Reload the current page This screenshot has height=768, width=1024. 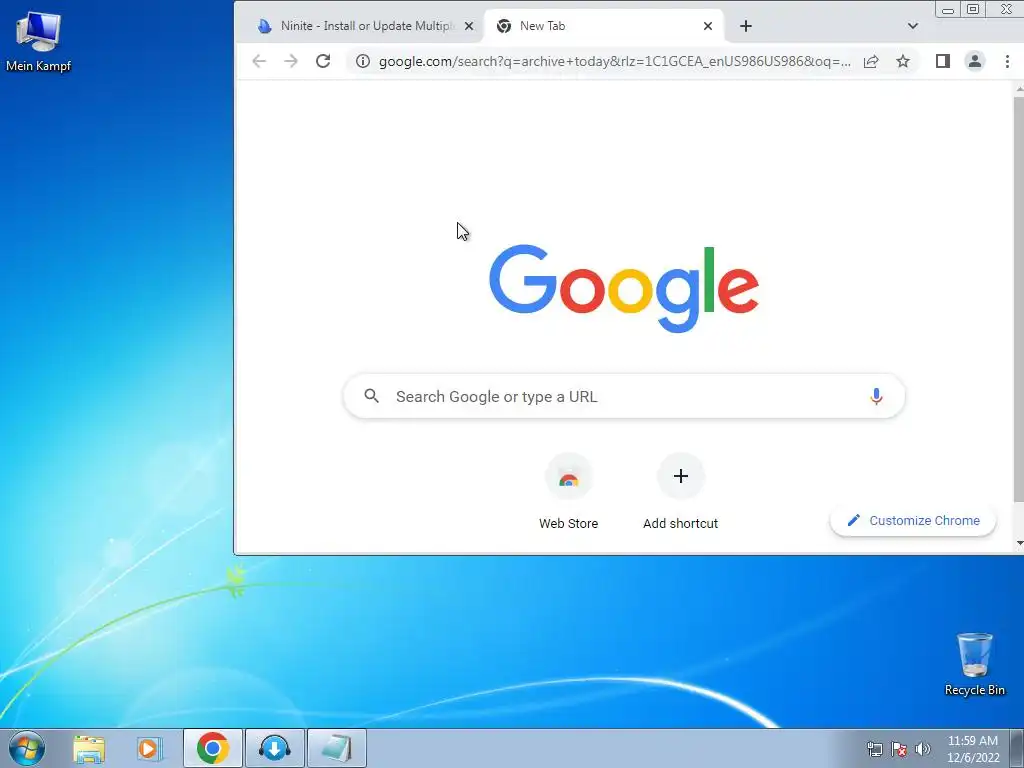[323, 61]
